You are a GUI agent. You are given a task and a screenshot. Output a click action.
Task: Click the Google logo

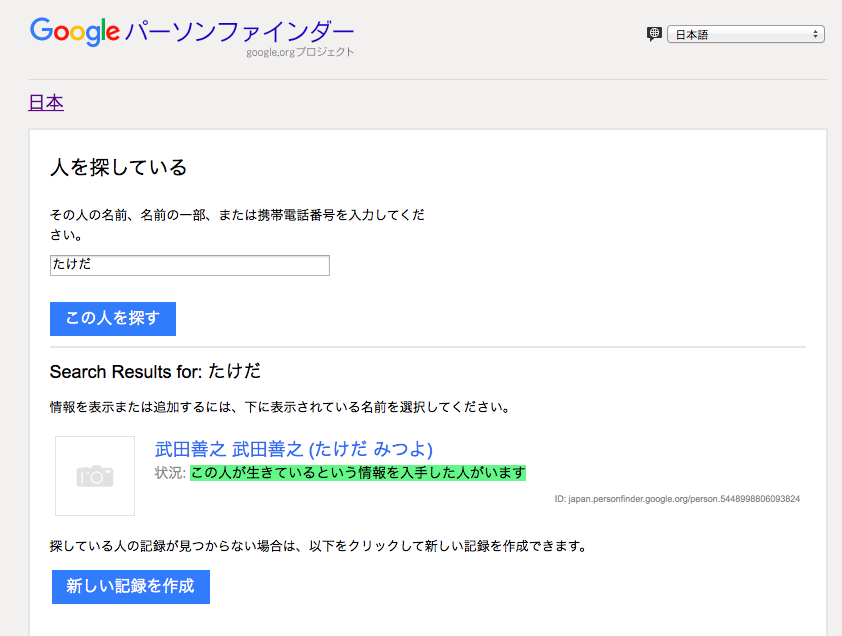point(75,31)
